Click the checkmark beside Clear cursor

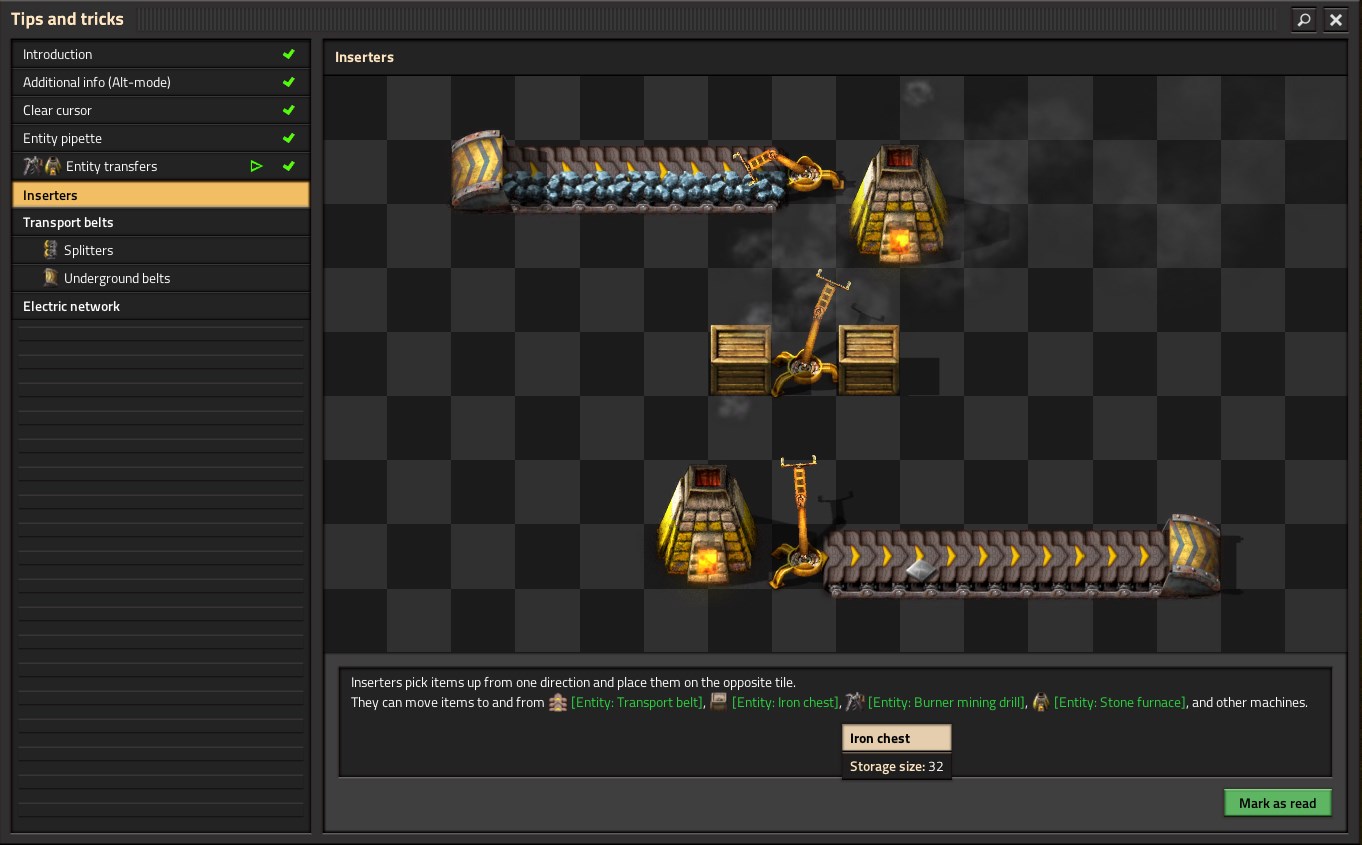point(289,110)
